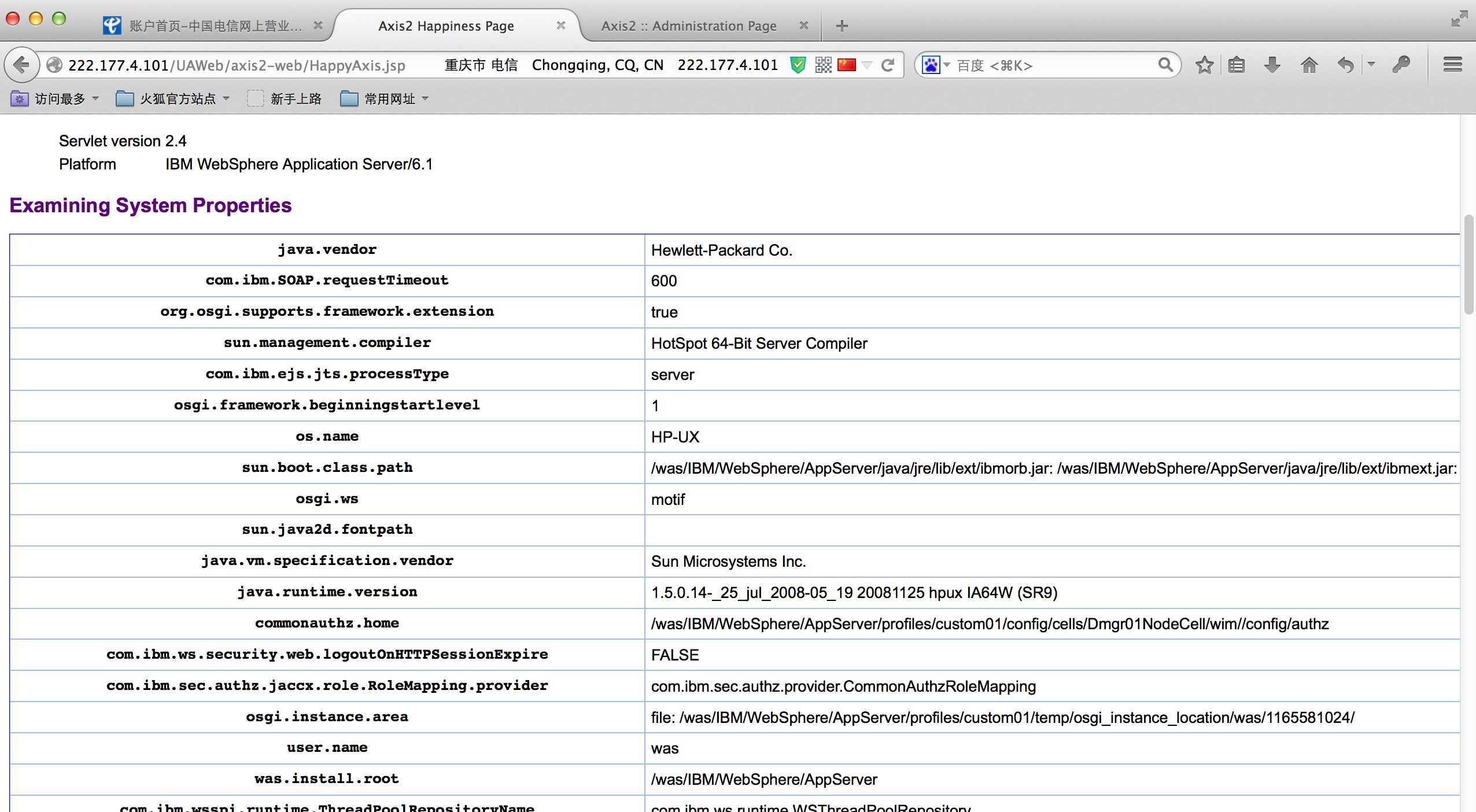1476x812 pixels.
Task: Go to the Home page icon
Action: [1309, 65]
